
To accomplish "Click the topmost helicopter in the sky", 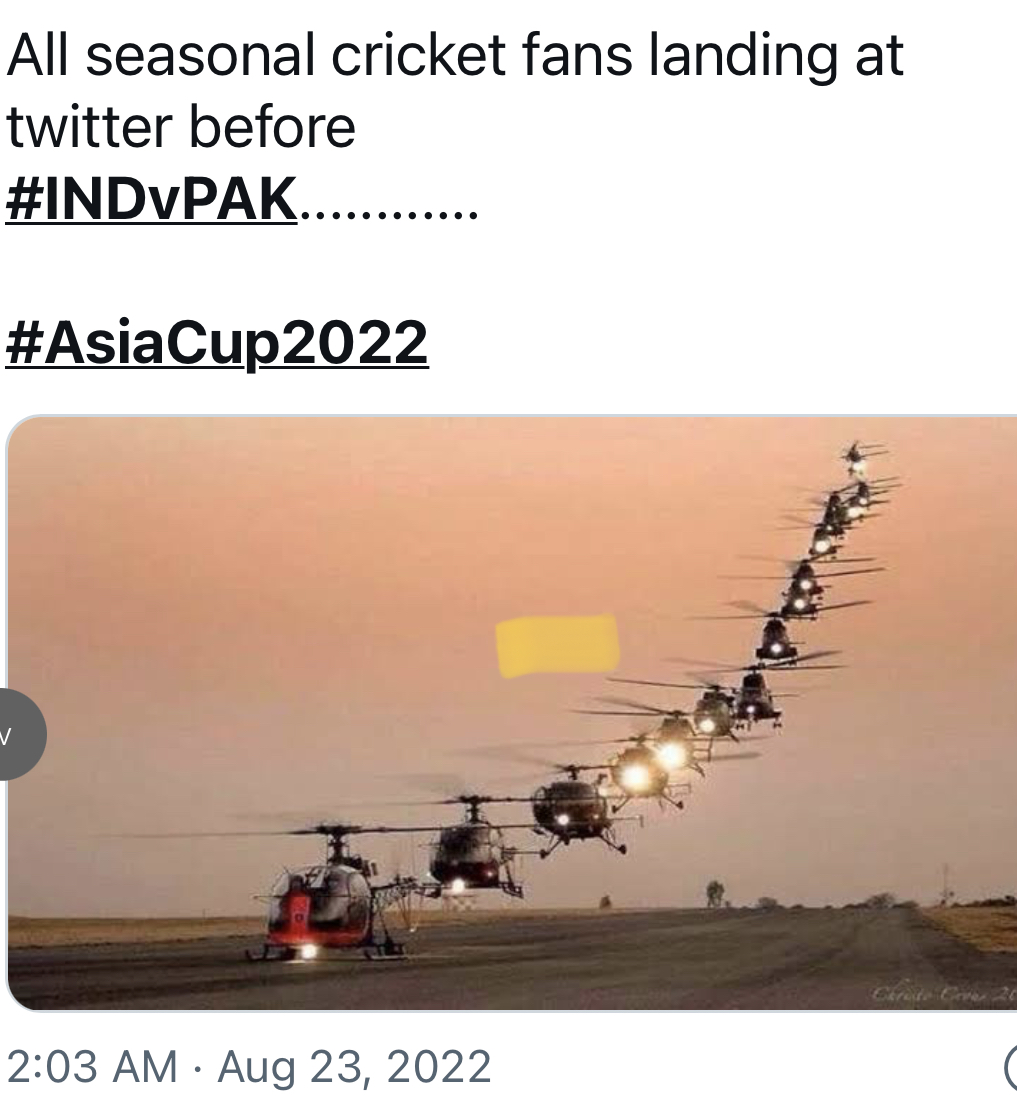I will click(860, 459).
